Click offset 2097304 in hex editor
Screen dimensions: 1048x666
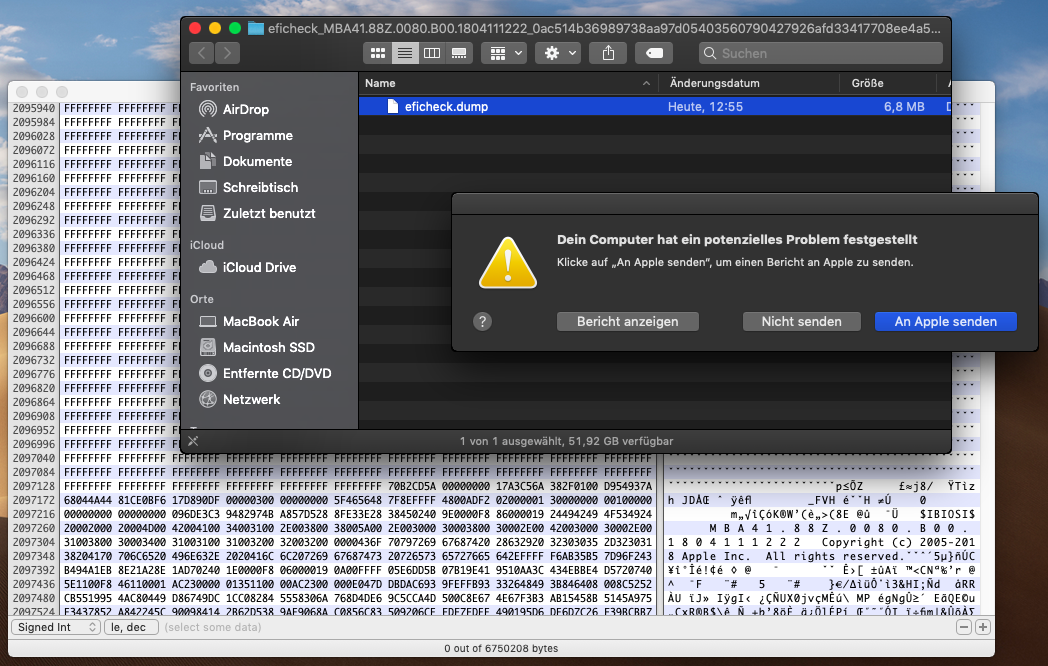[34, 542]
